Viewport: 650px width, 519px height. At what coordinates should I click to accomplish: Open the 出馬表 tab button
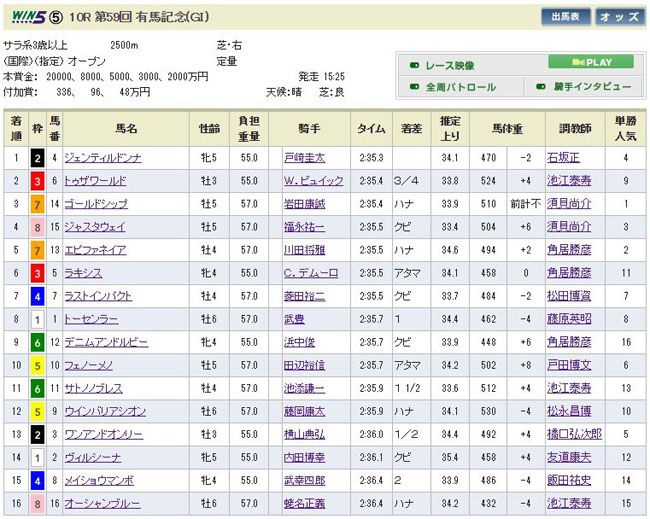(x=566, y=17)
